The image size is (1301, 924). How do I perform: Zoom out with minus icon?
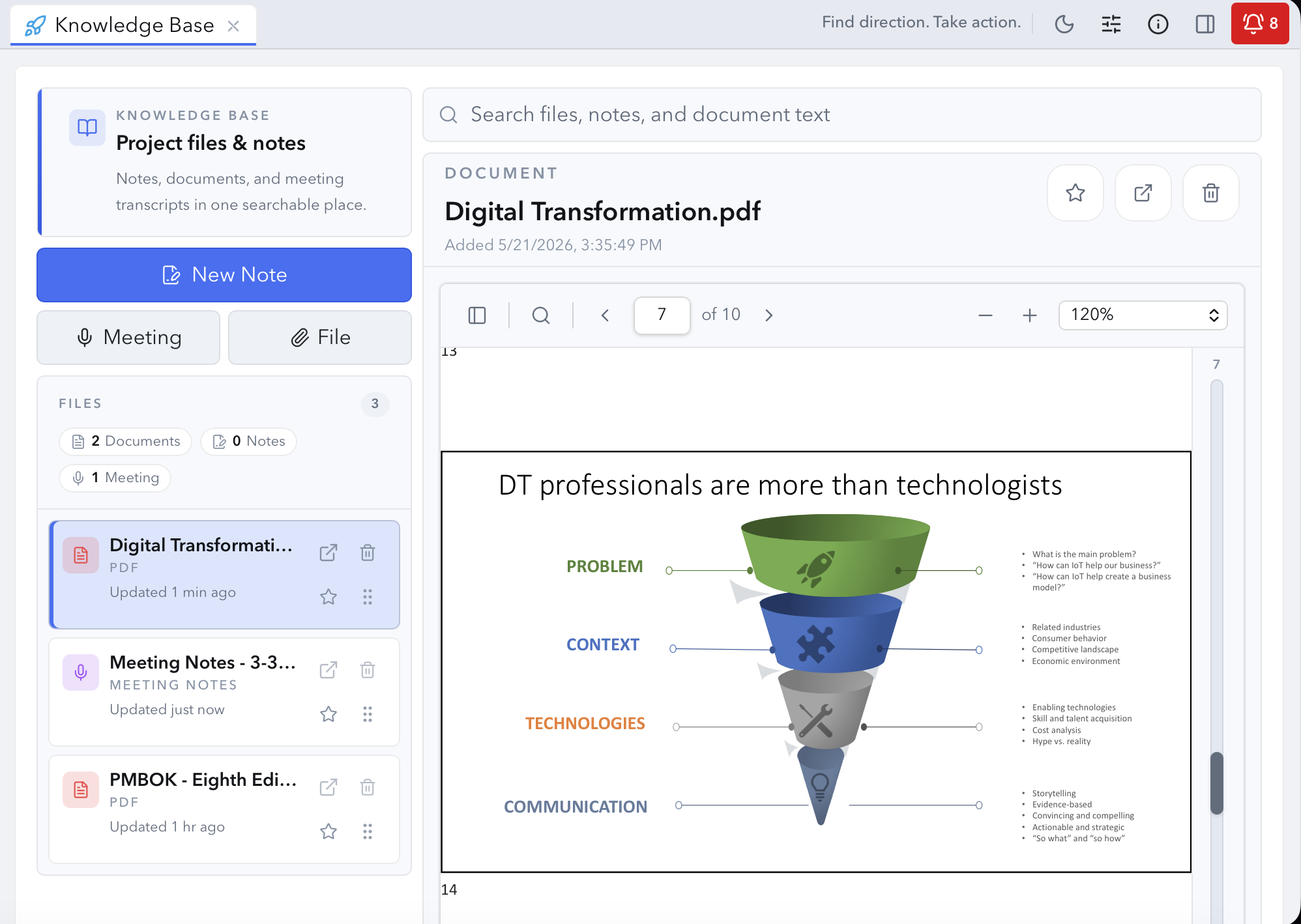986,315
